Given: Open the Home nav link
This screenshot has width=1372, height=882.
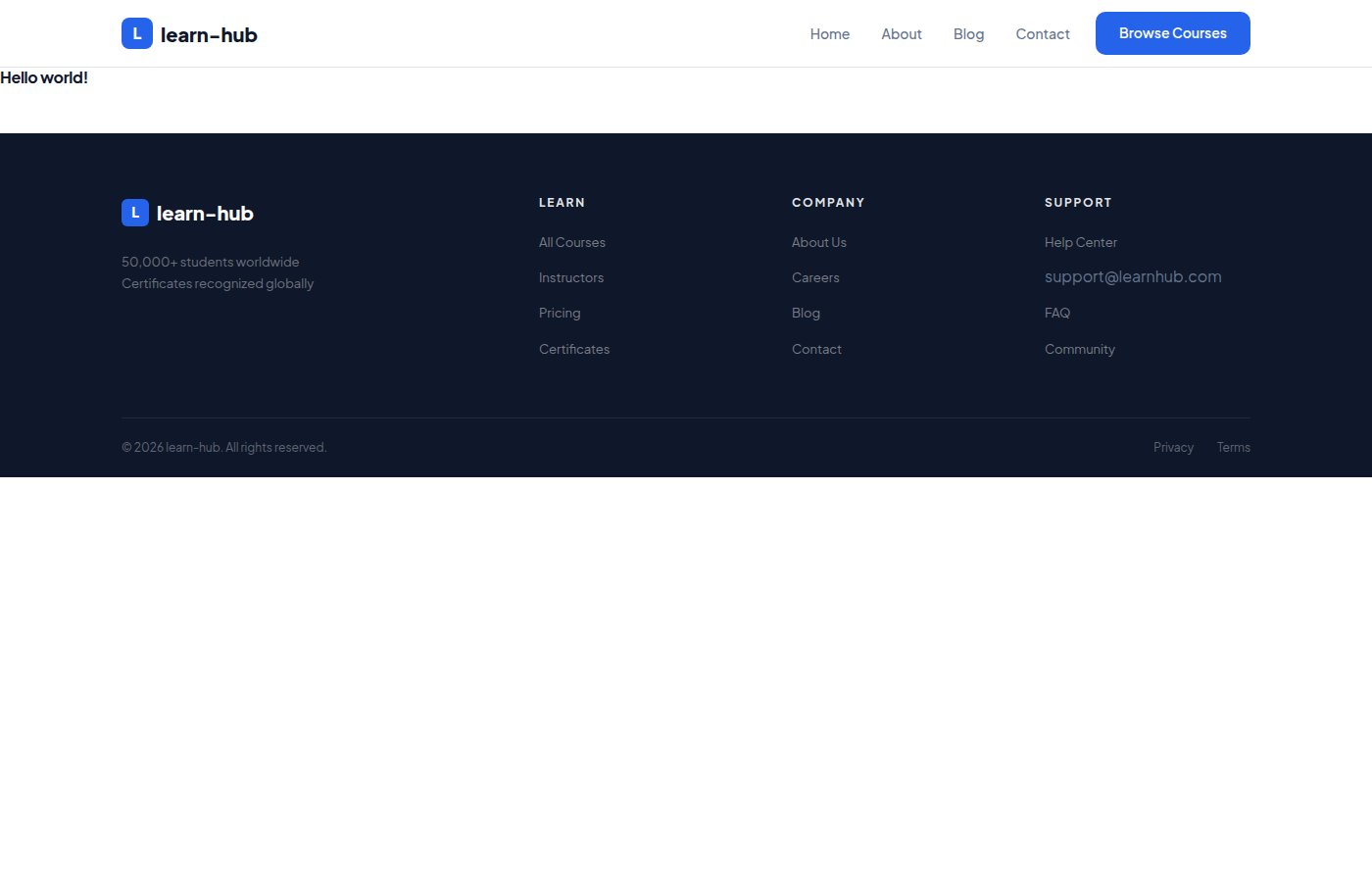Looking at the screenshot, I should pyautogui.click(x=830, y=34).
